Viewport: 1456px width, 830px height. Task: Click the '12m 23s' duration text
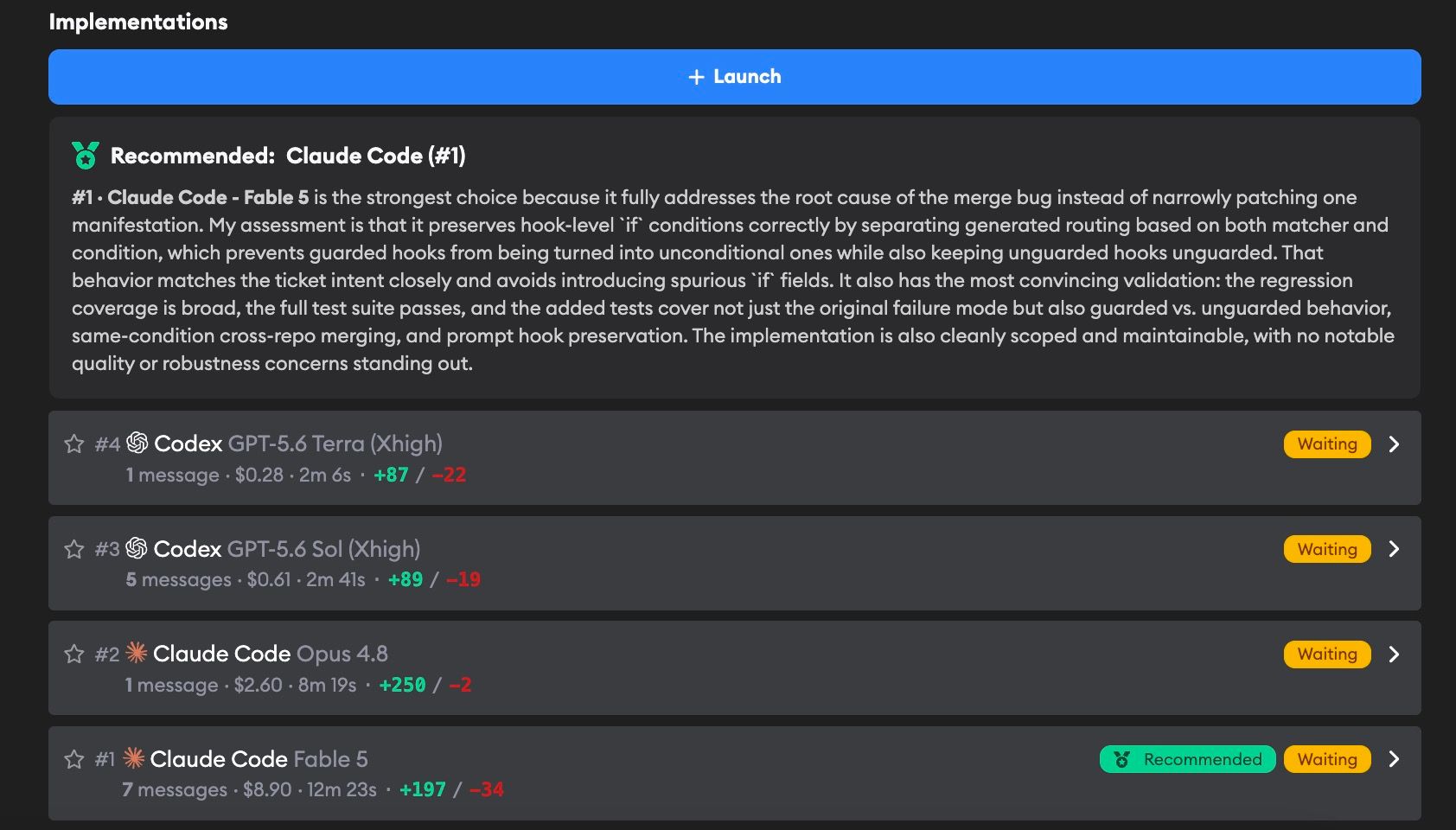(x=342, y=789)
